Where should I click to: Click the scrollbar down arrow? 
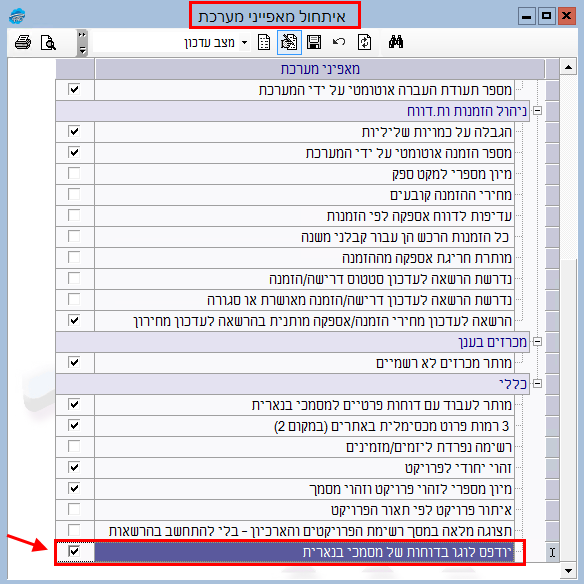pyautogui.click(x=568, y=571)
